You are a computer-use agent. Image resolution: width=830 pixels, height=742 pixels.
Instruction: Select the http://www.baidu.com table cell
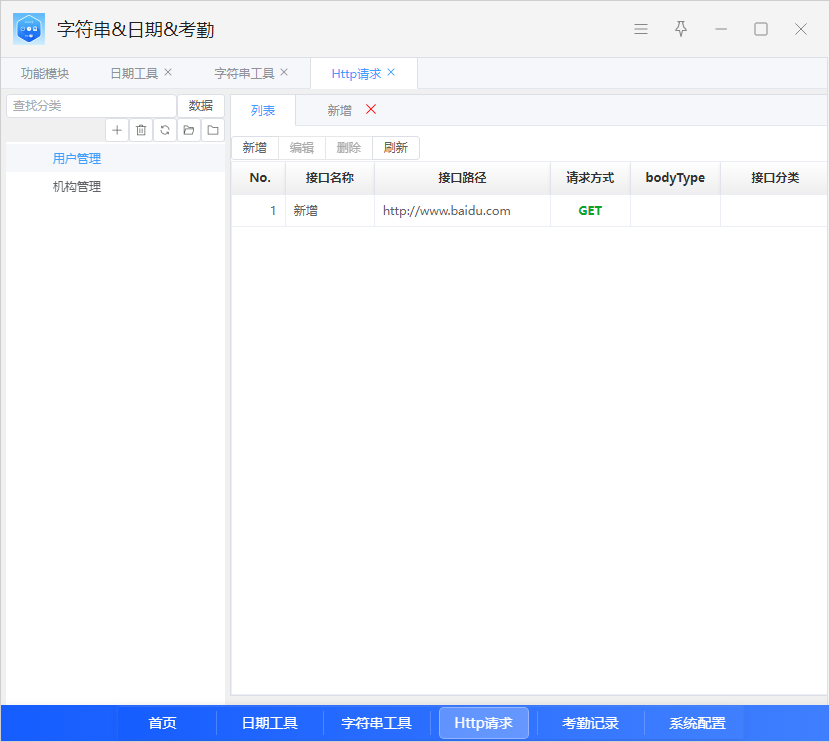click(462, 211)
